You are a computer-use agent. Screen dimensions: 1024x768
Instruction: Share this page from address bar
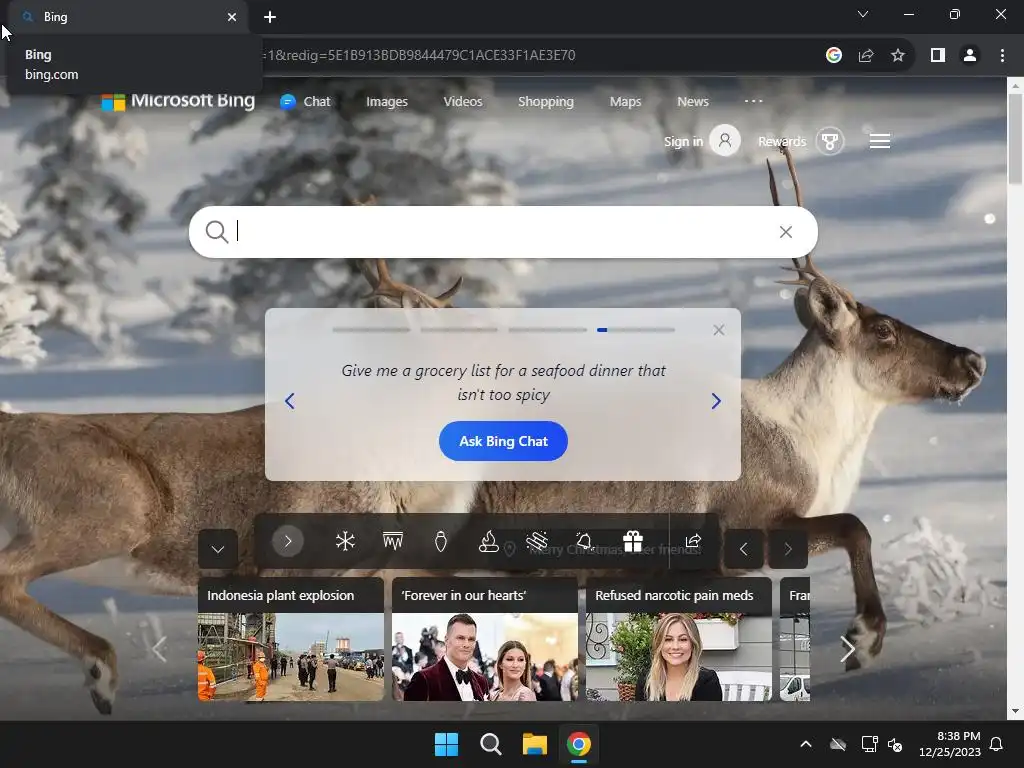tap(866, 56)
